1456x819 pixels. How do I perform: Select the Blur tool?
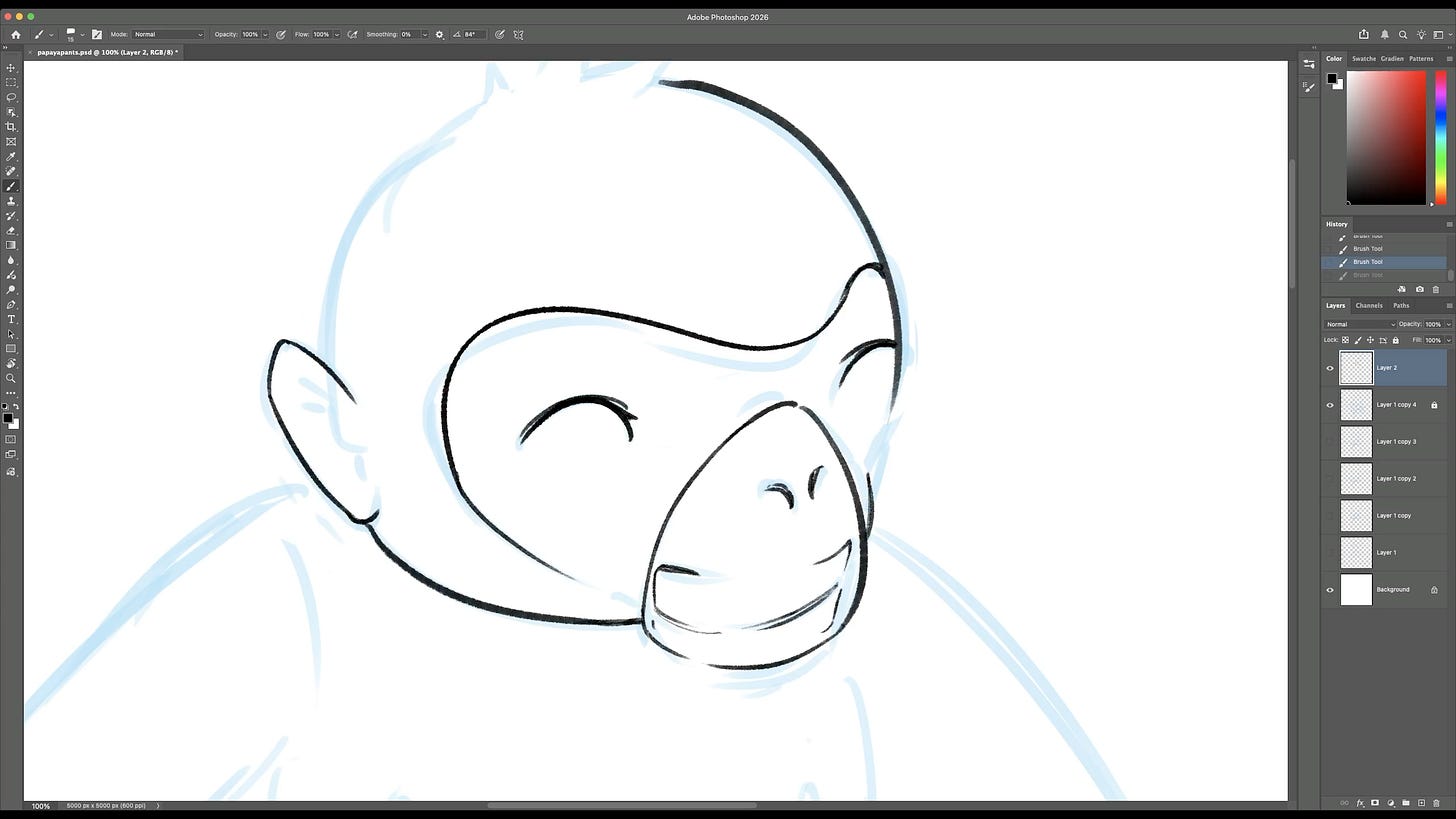point(11,260)
